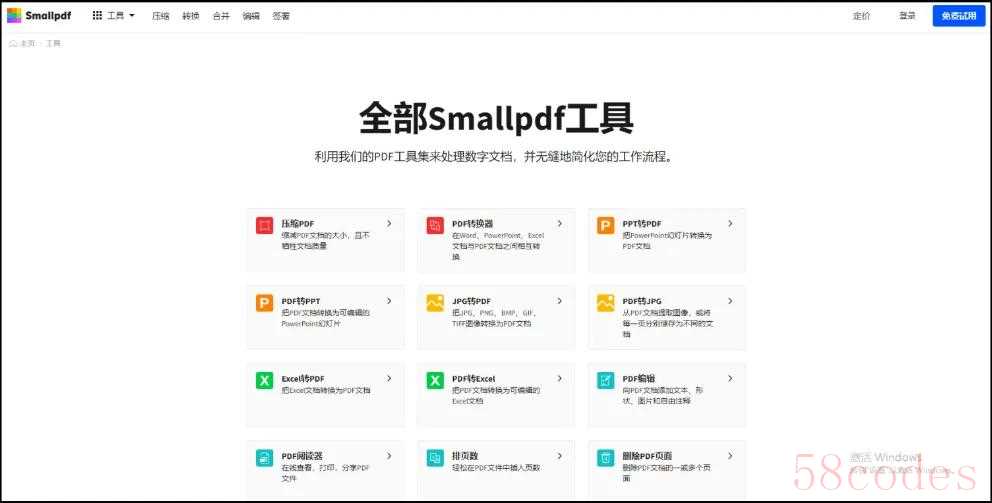Open the 合并 navigation item

point(221,16)
